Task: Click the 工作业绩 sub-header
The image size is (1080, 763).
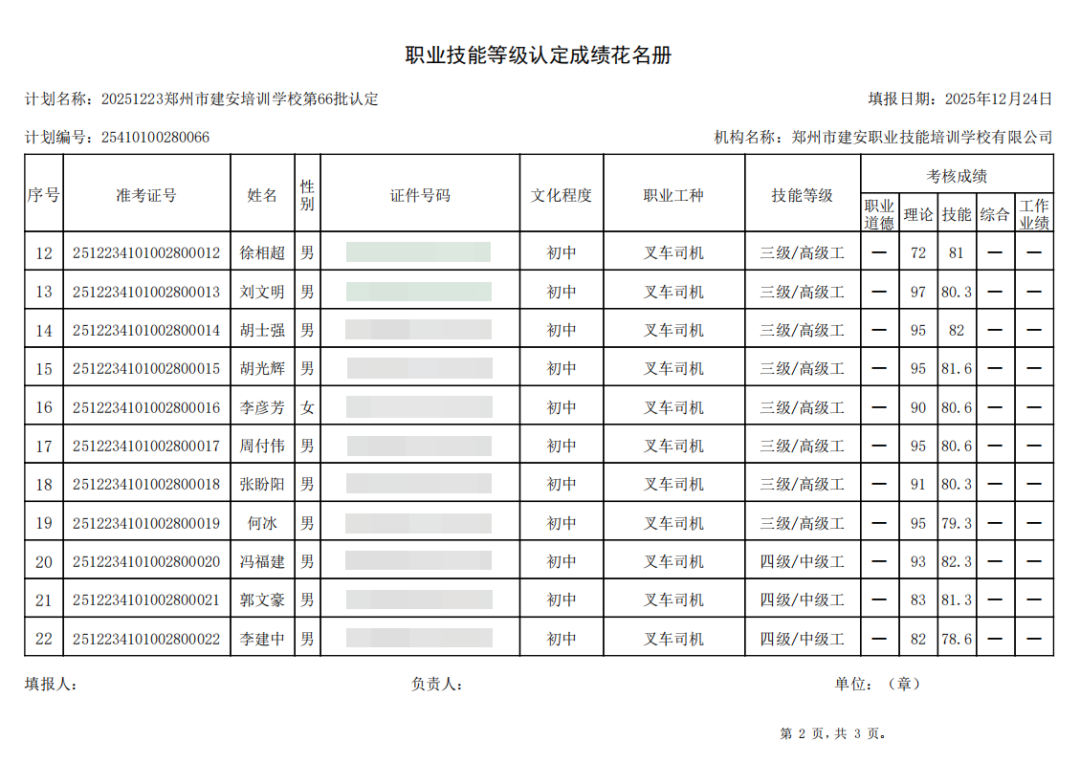Action: [x=1034, y=214]
